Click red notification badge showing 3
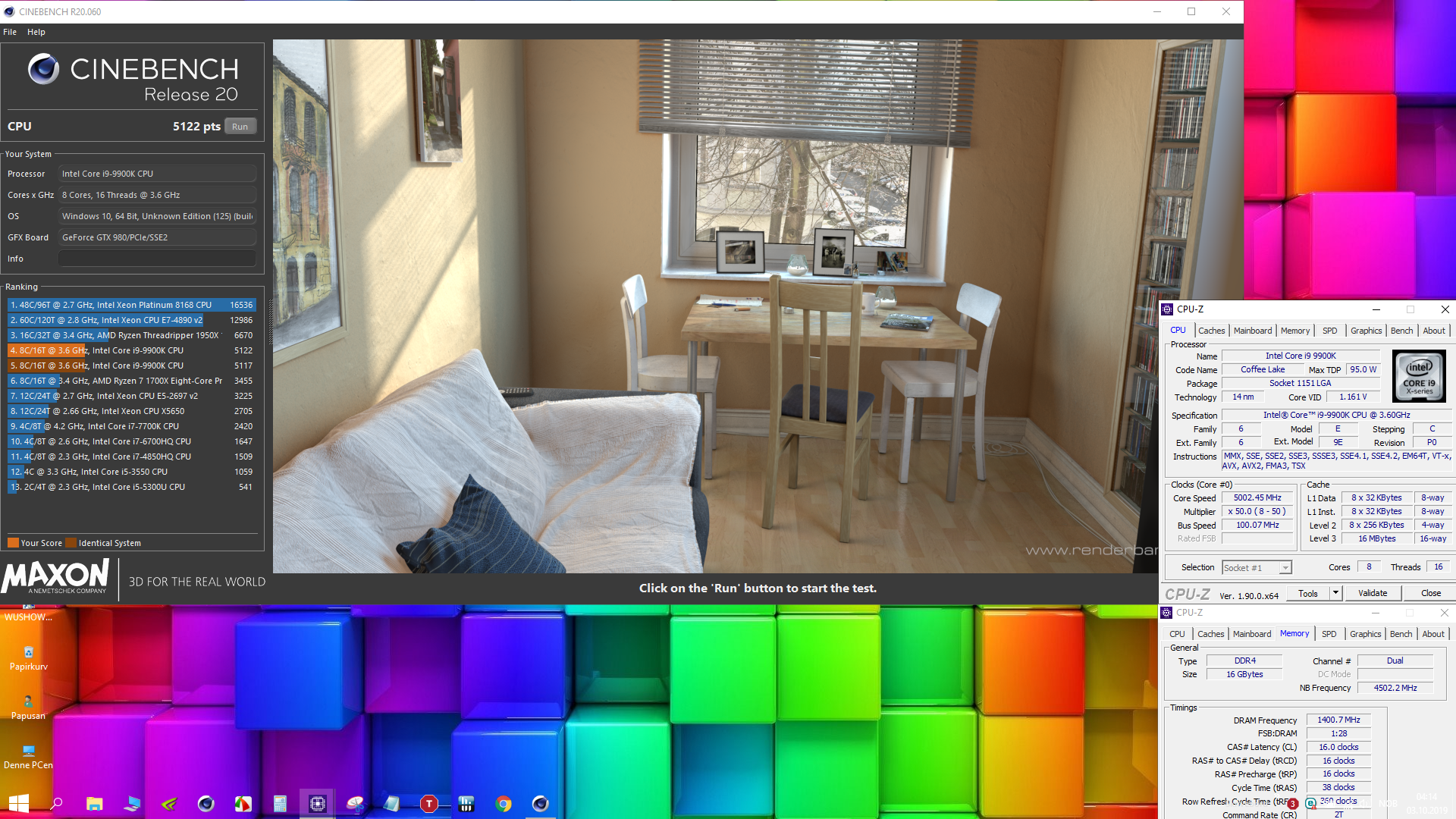Image resolution: width=1456 pixels, height=819 pixels. (x=1292, y=804)
